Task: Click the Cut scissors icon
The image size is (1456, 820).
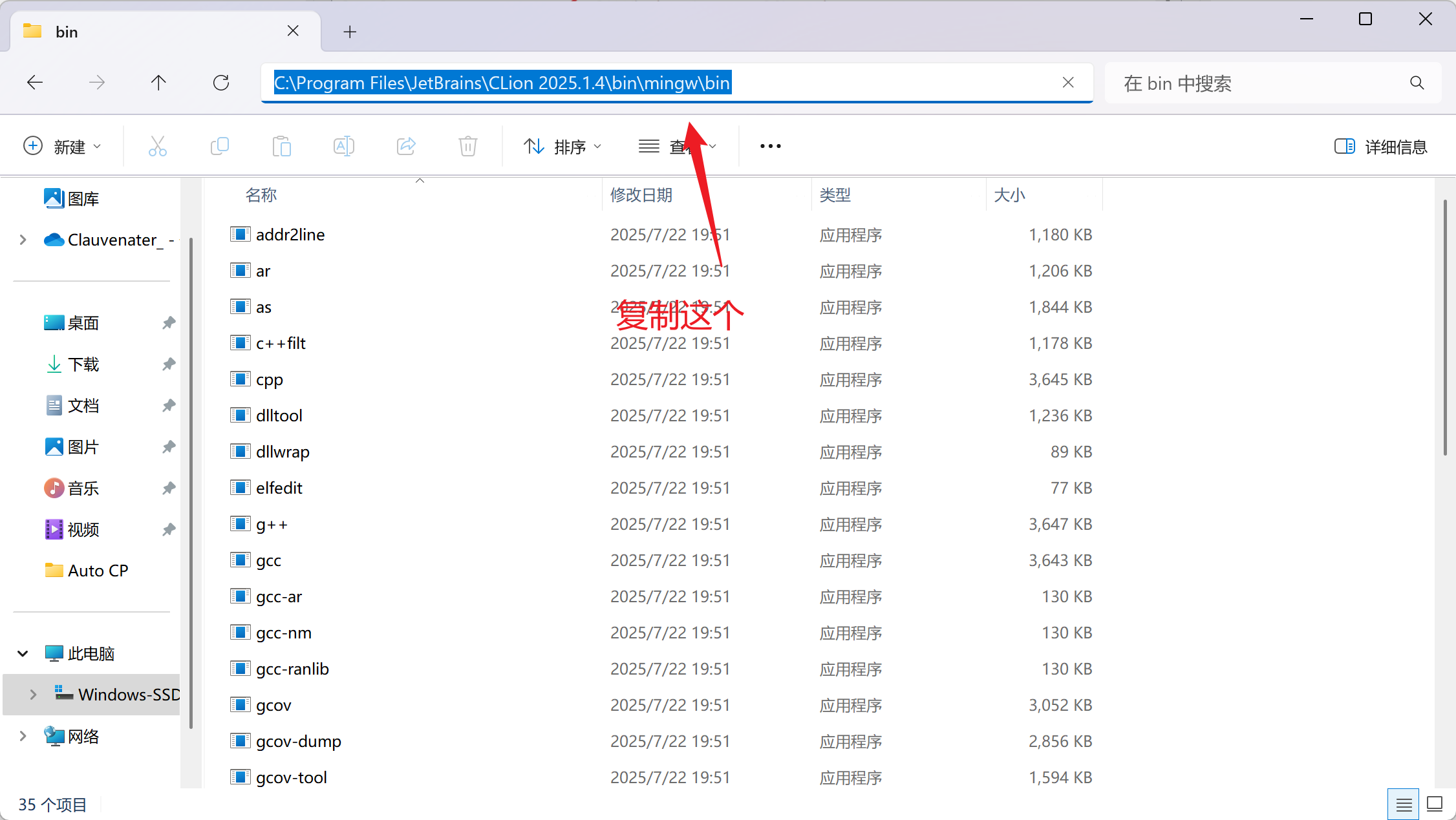Action: 157,147
